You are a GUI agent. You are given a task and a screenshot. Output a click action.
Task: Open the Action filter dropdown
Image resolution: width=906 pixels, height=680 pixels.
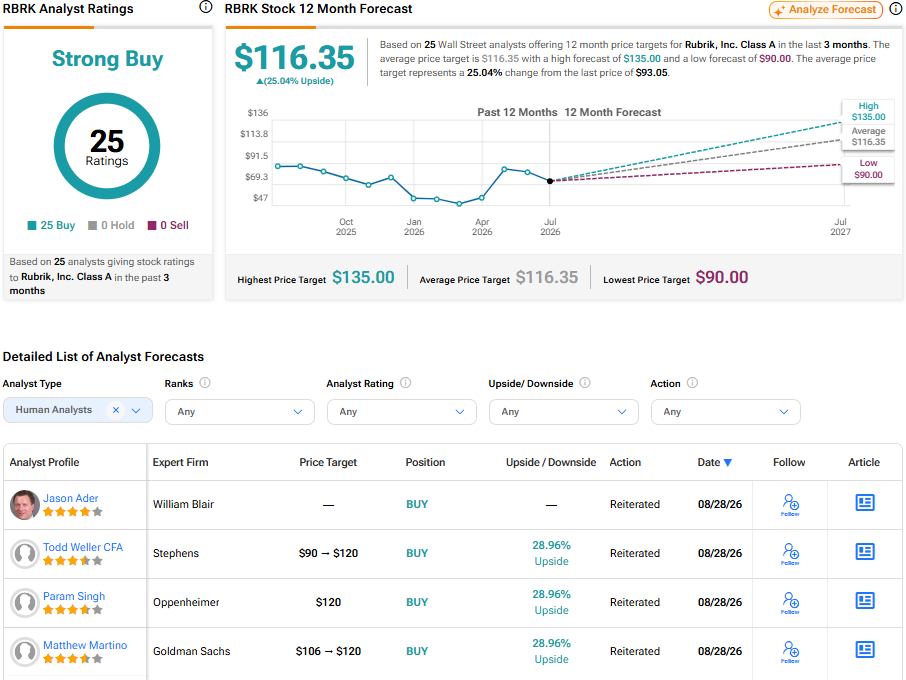click(x=726, y=412)
